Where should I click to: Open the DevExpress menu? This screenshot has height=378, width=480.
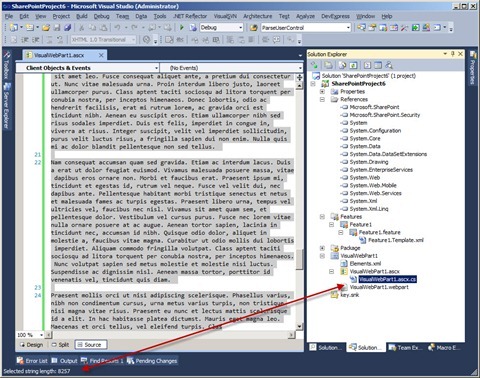pos(335,16)
